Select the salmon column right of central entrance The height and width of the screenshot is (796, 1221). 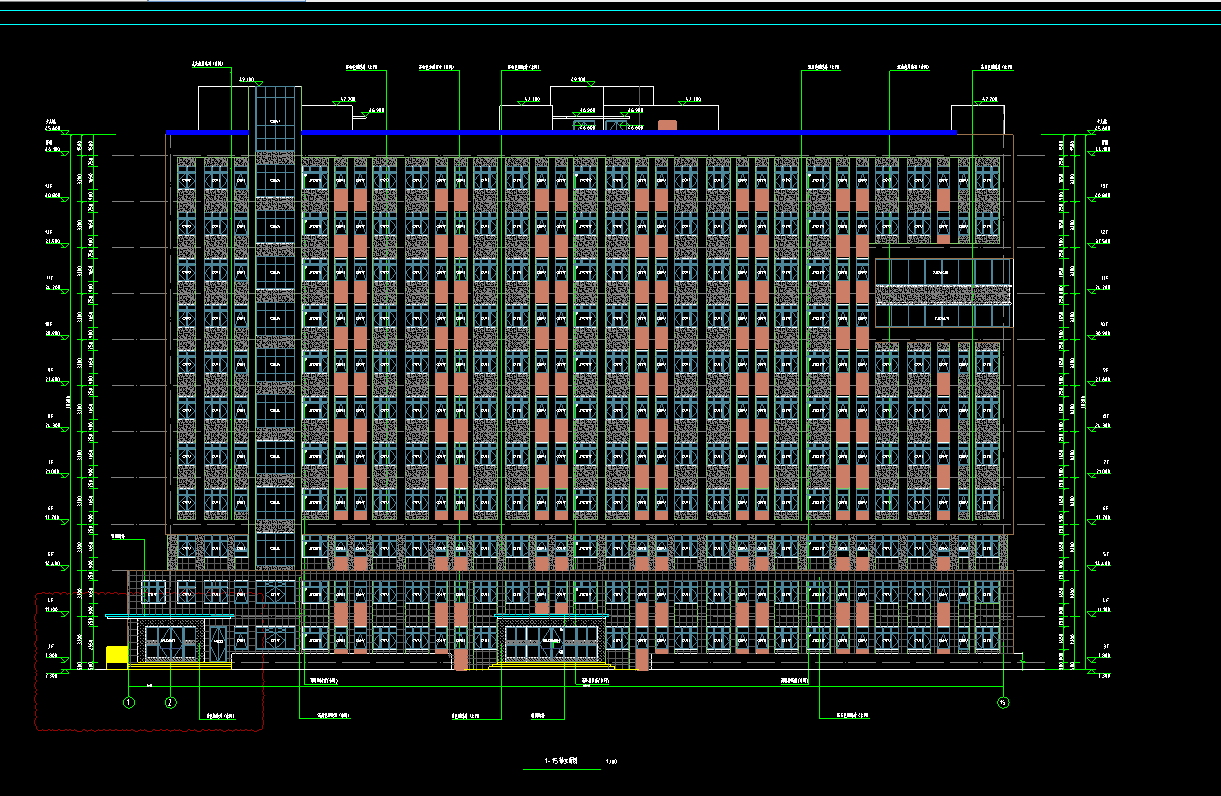[x=642, y=660]
